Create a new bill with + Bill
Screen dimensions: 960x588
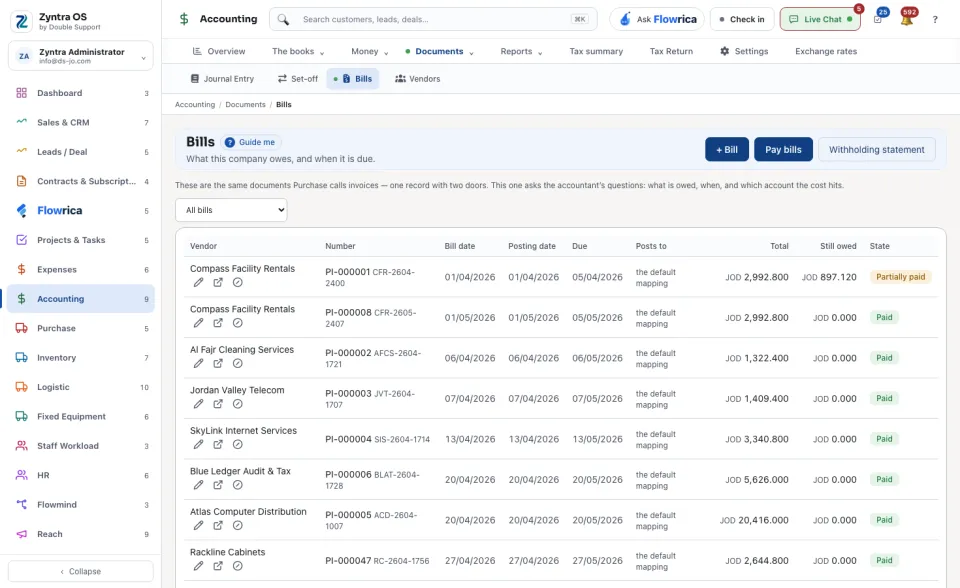727,149
